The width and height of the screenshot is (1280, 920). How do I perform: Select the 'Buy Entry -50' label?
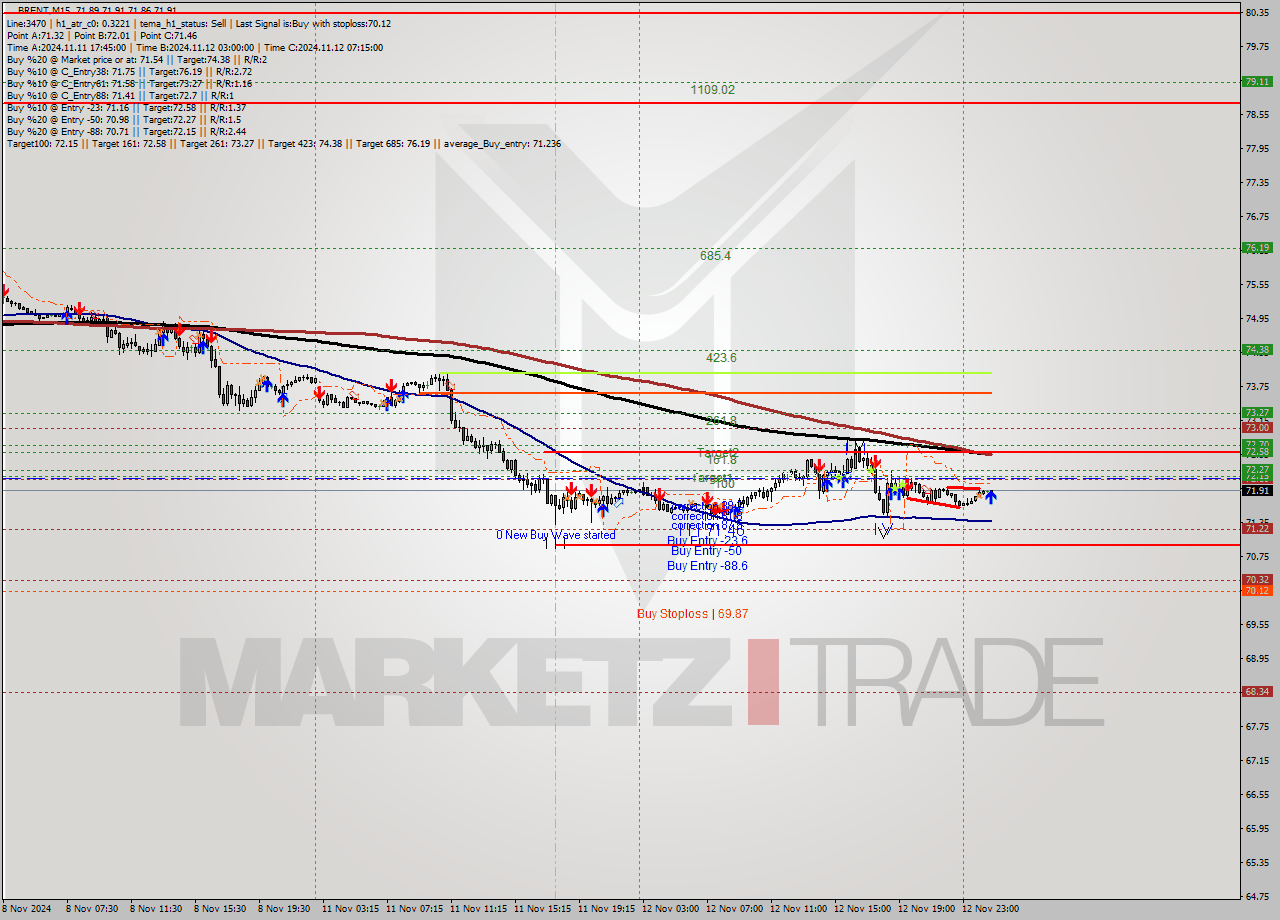pos(706,551)
